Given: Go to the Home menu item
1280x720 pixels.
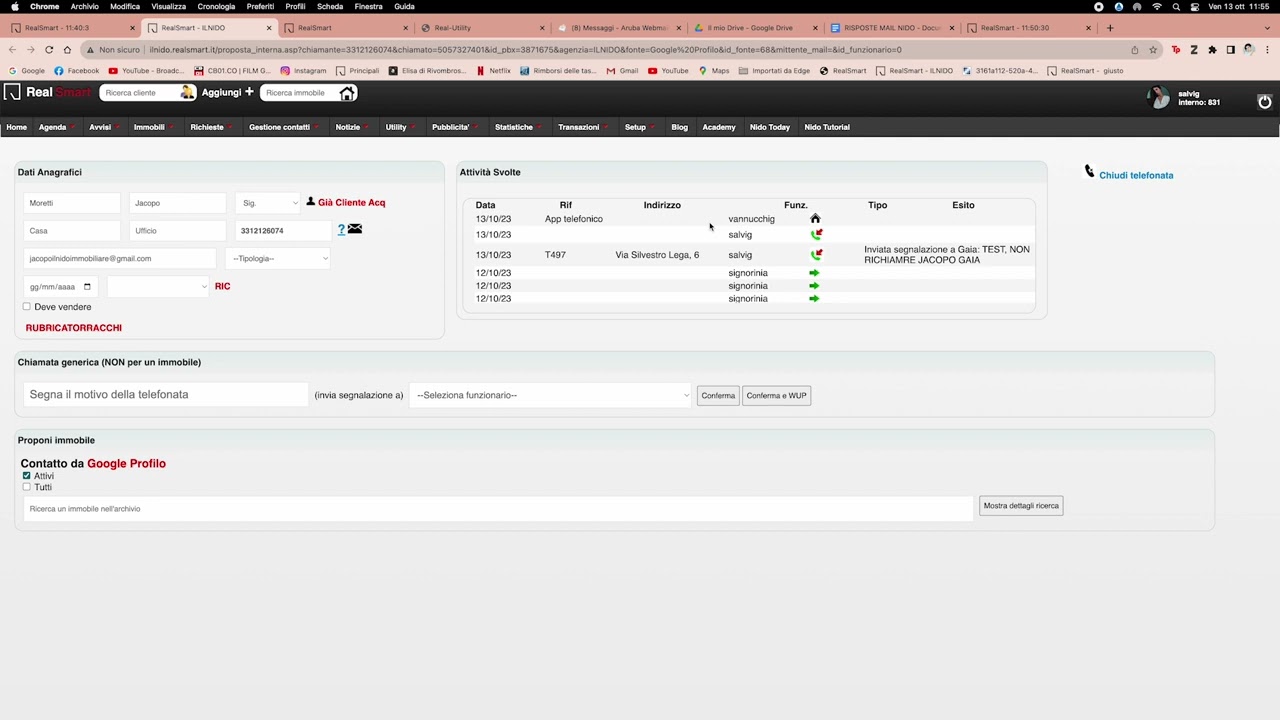Looking at the screenshot, I should click(x=17, y=127).
